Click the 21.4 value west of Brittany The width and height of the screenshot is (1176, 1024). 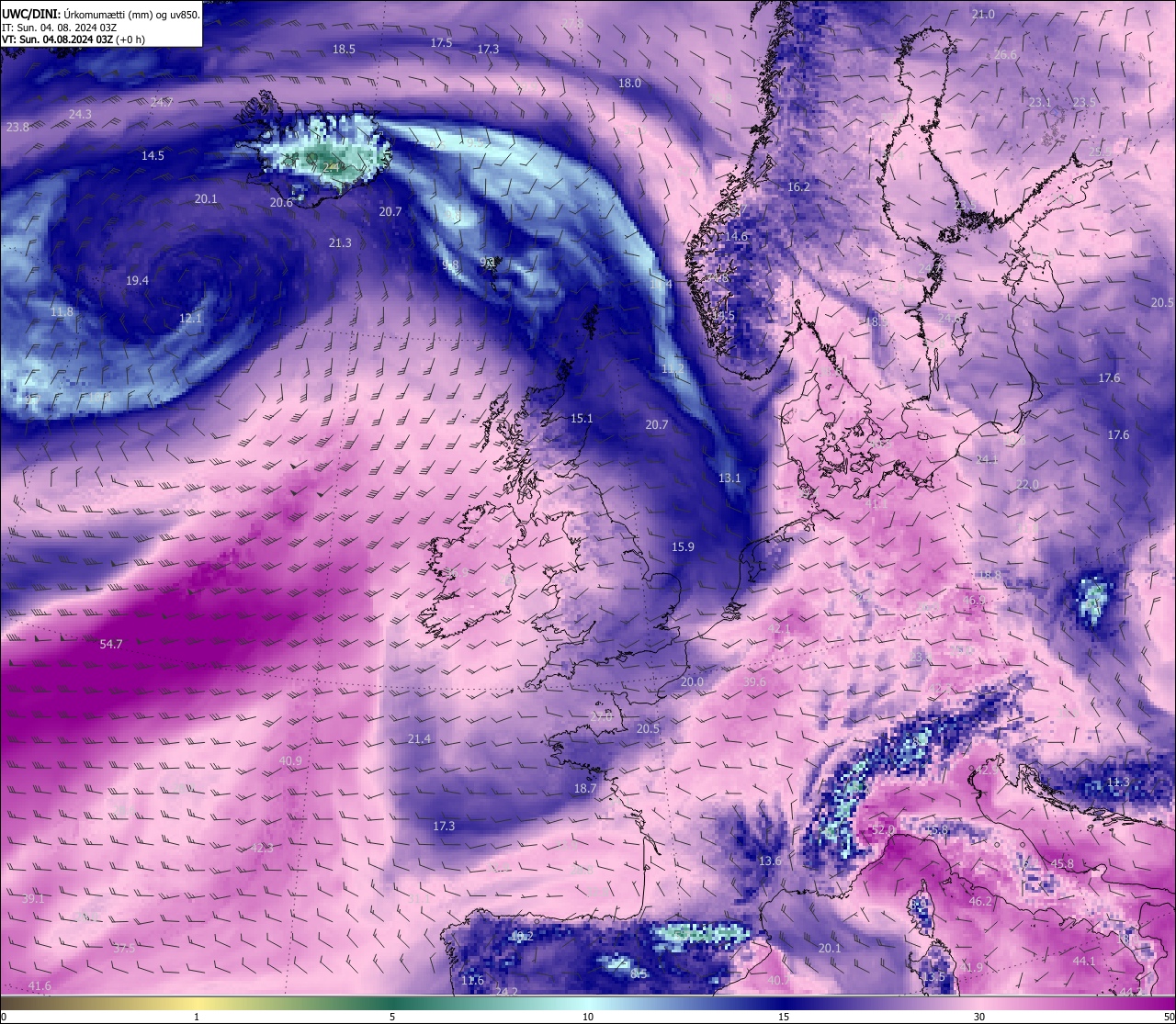pos(419,739)
